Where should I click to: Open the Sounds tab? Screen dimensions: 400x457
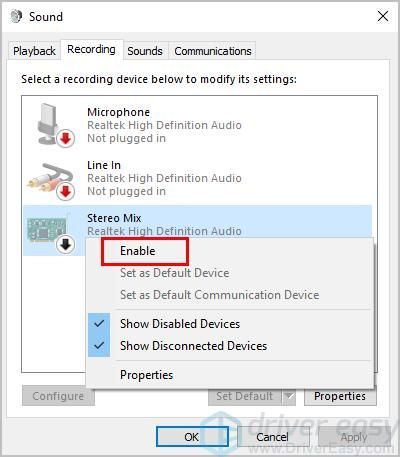pos(145,51)
